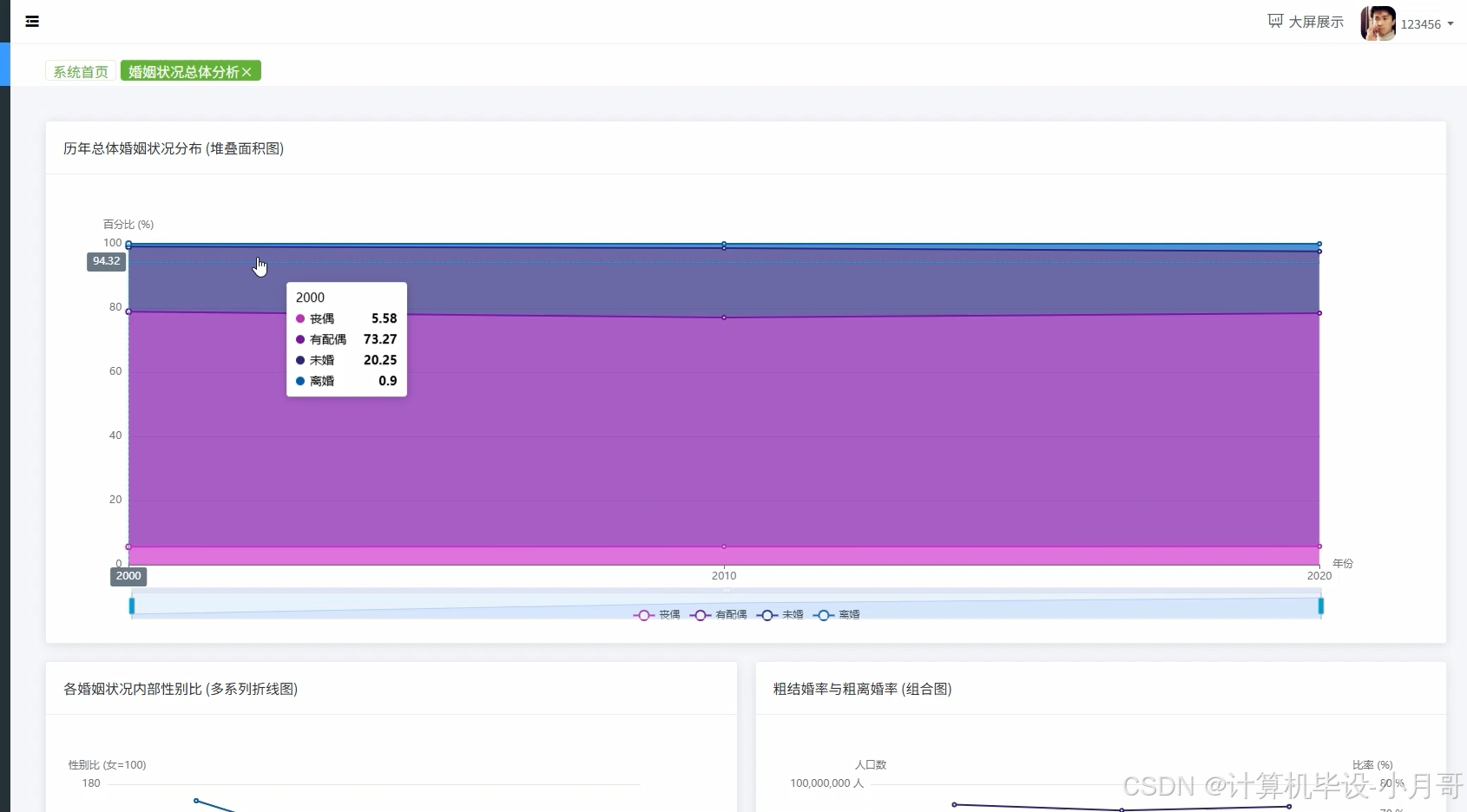This screenshot has width=1467, height=812.
Task: Click the 94.32 y-axis pointer label
Action: click(106, 261)
